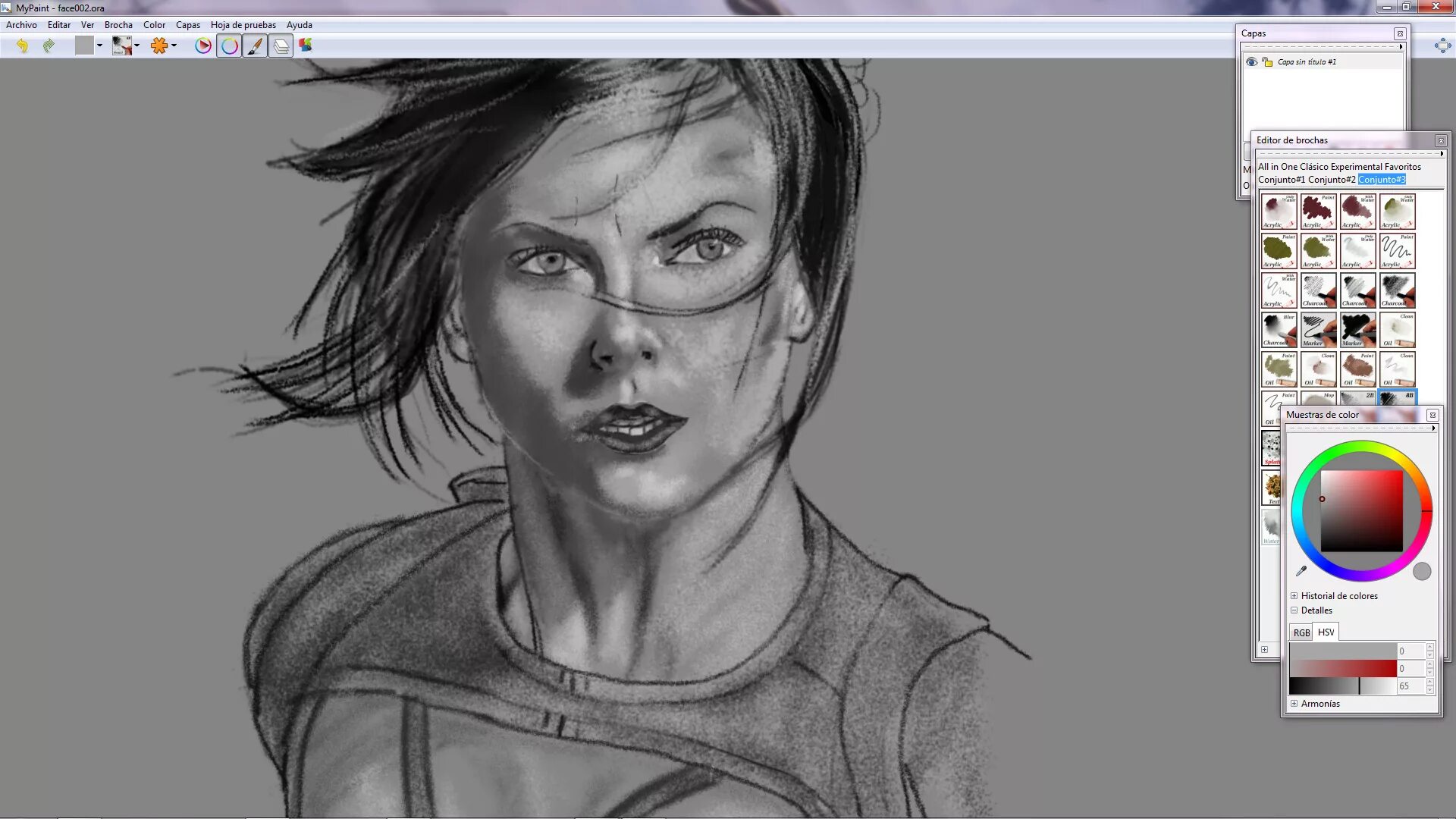Click the colored scratchpad blocks icon
Image resolution: width=1456 pixels, height=819 pixels.
[x=306, y=46]
